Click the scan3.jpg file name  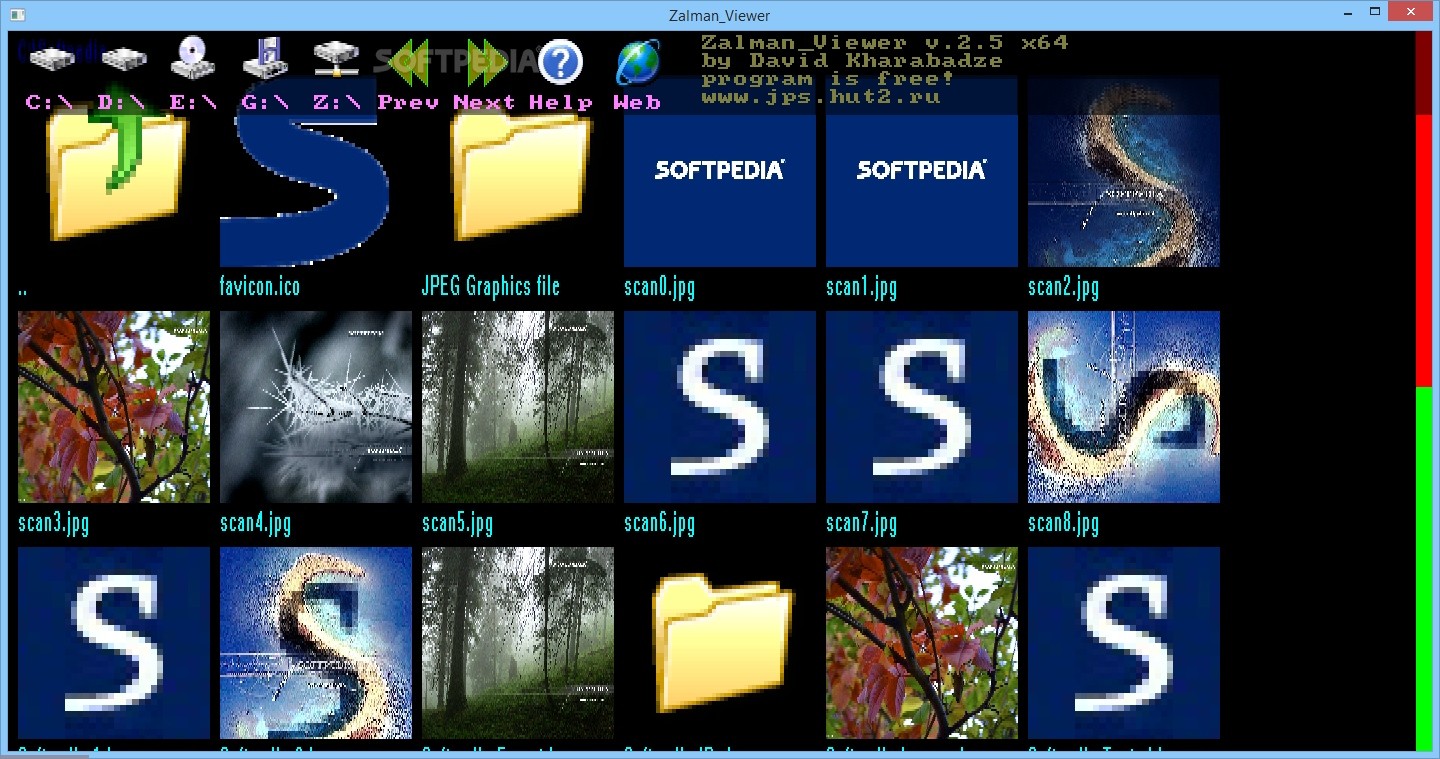click(x=53, y=524)
